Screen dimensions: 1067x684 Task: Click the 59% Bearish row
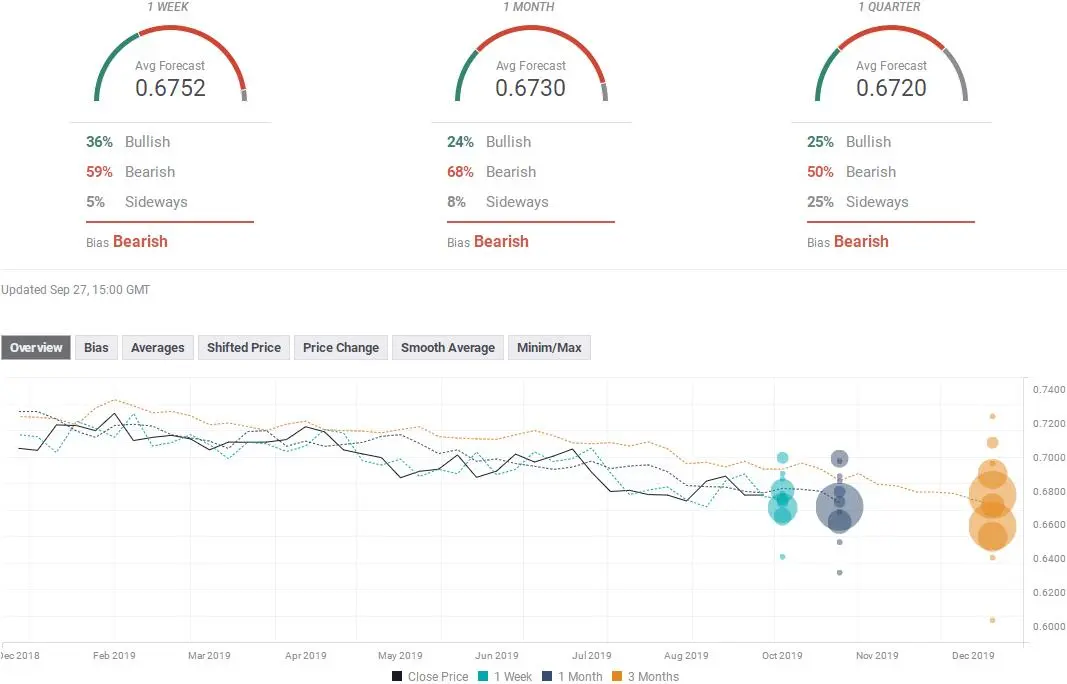(131, 172)
